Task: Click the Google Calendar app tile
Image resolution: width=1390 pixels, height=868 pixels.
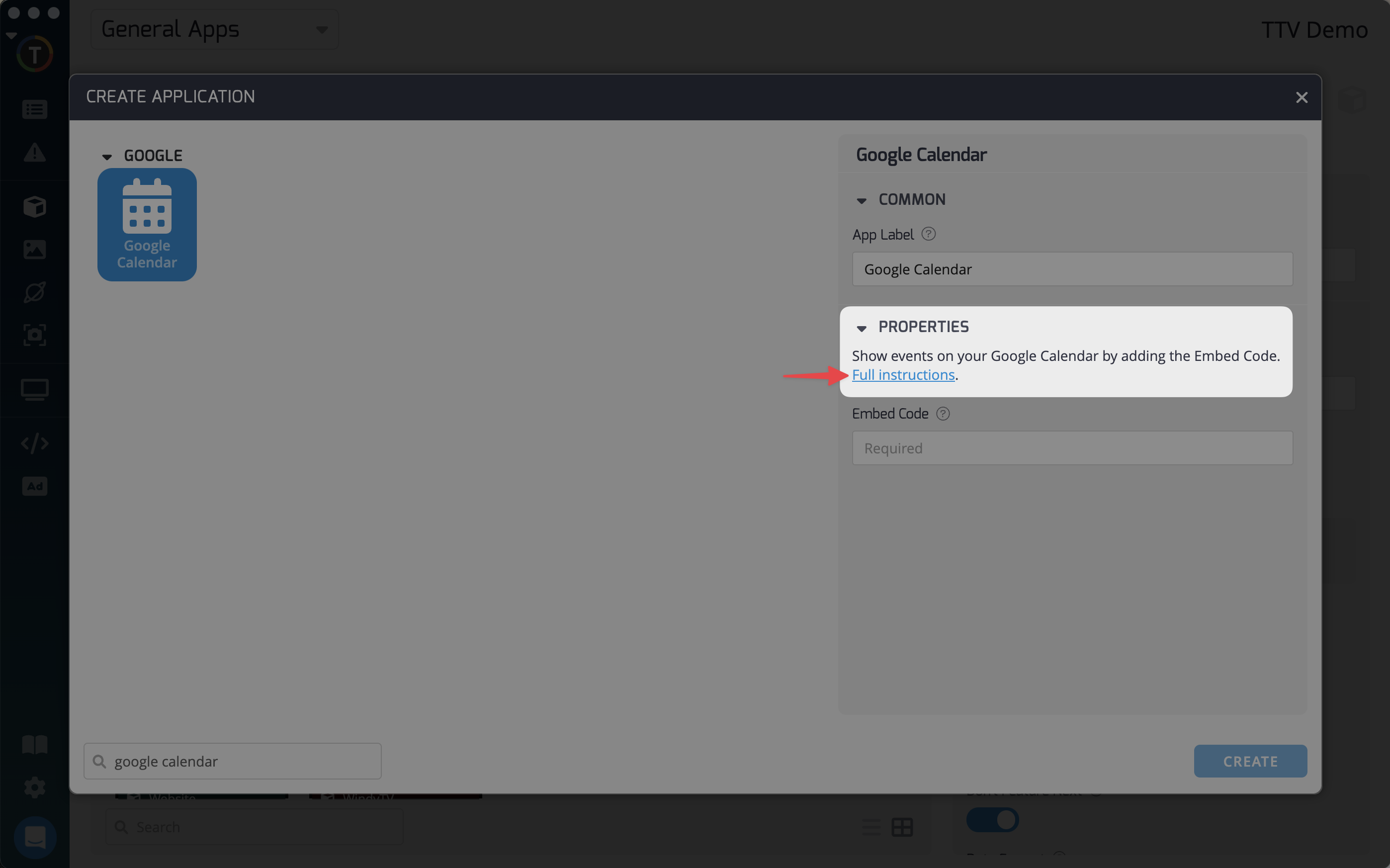Action: tap(147, 225)
